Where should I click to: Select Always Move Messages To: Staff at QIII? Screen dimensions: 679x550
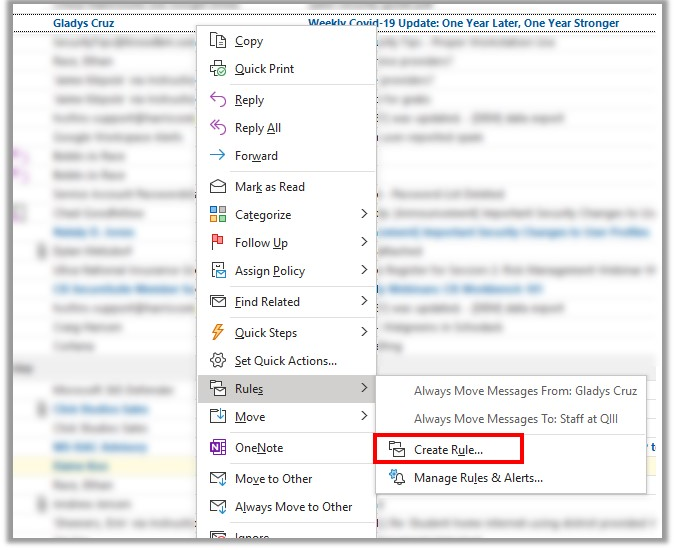[x=511, y=418]
